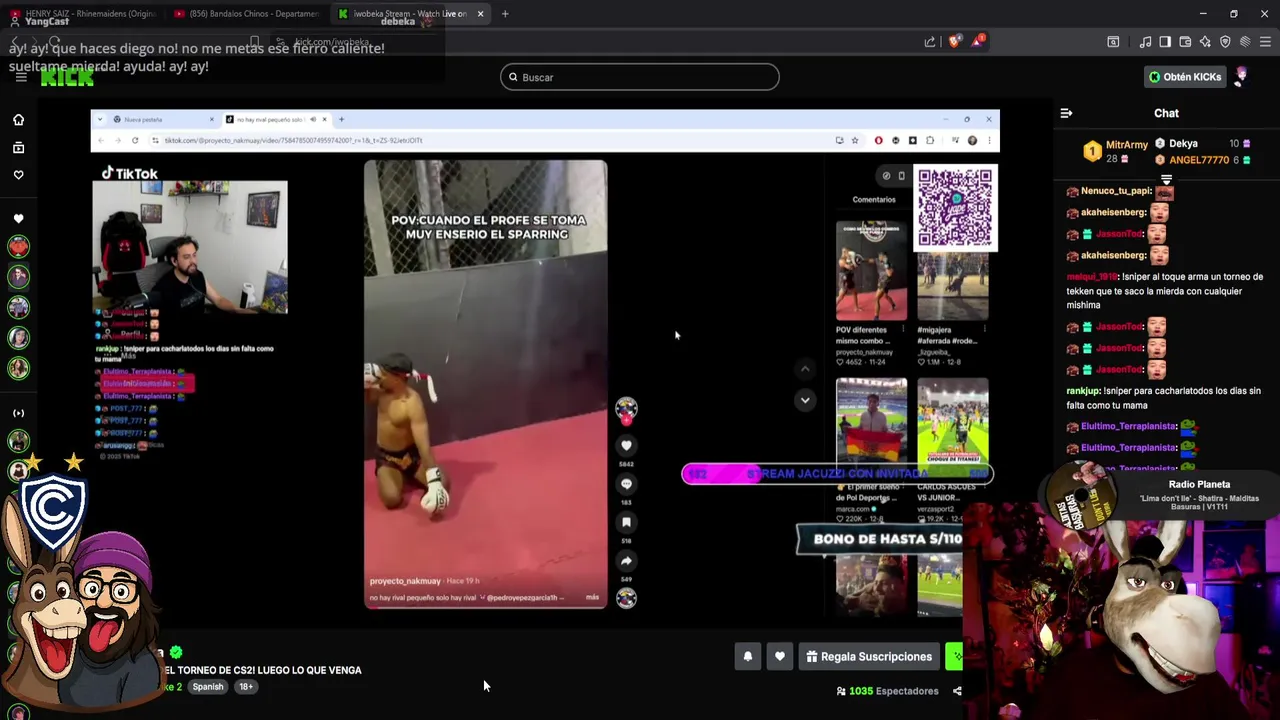Screen dimensions: 1280x720
Task: Open the browser main hamburger menu
Action: tap(1265, 42)
